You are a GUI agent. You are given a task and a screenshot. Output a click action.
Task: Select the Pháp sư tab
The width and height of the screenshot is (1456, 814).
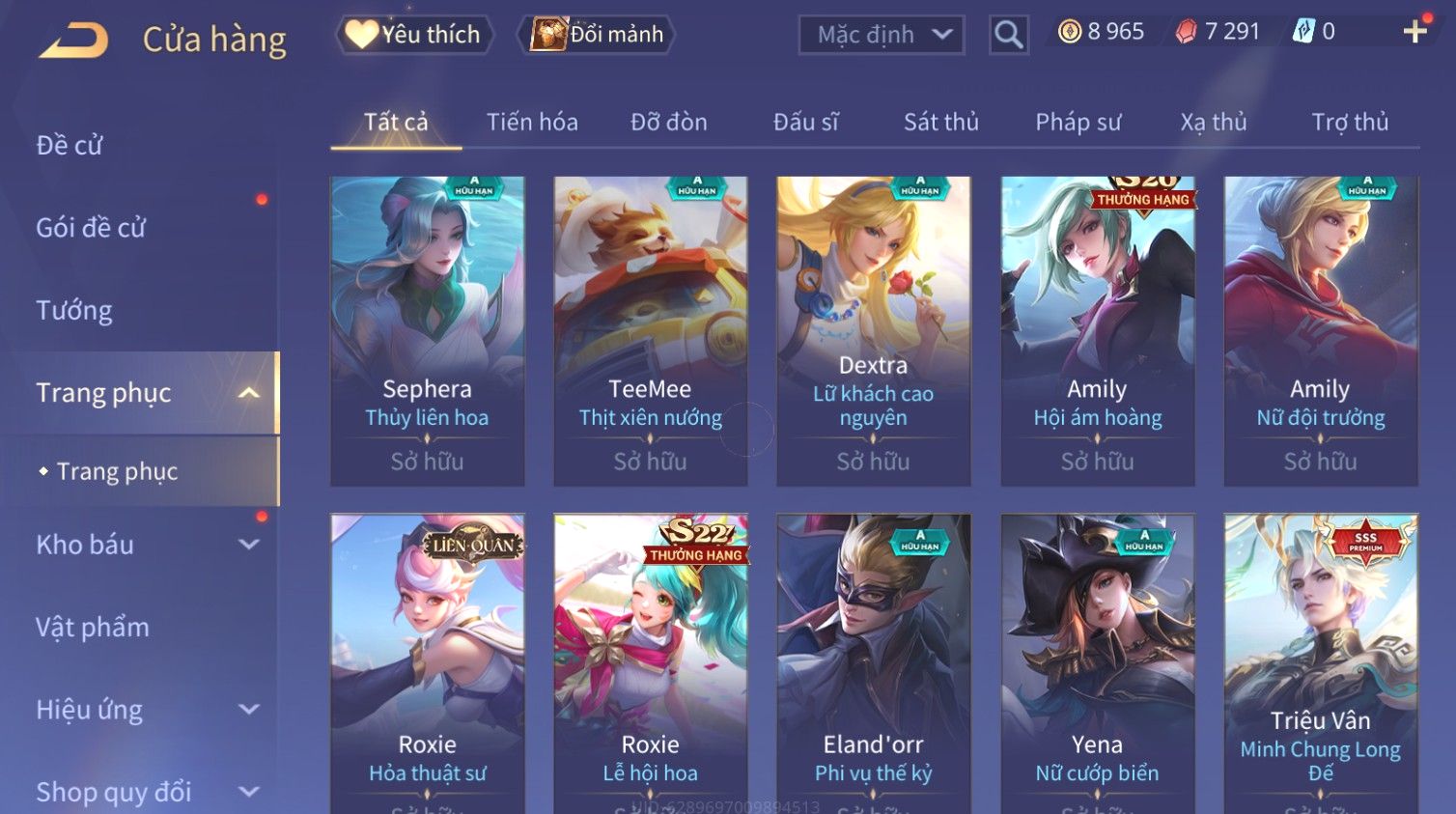1078,123
